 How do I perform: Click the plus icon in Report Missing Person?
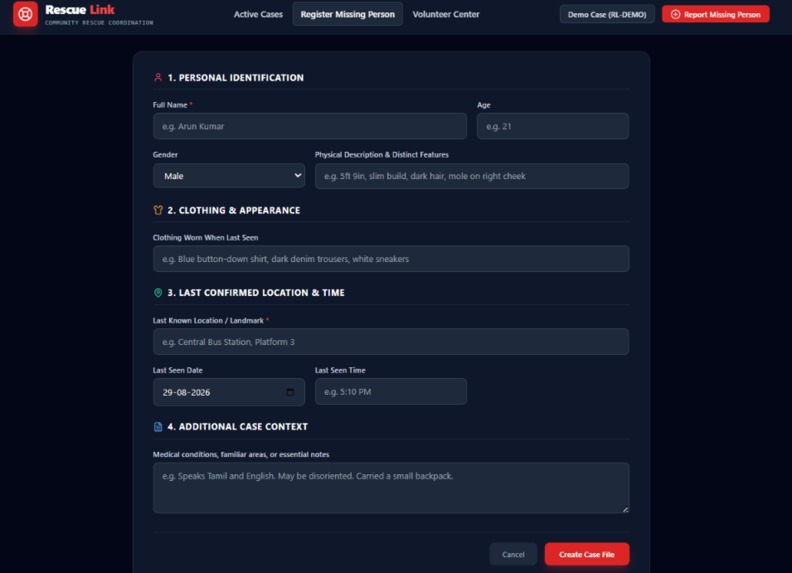click(675, 14)
